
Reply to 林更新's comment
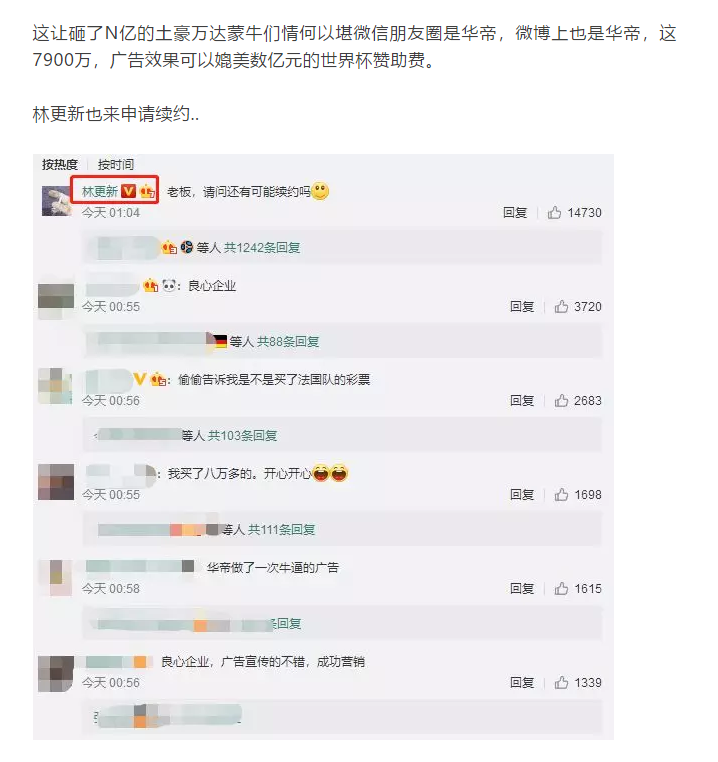(515, 213)
